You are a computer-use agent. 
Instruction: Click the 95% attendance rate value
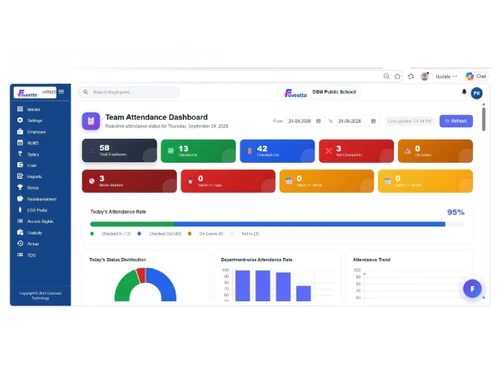click(456, 212)
